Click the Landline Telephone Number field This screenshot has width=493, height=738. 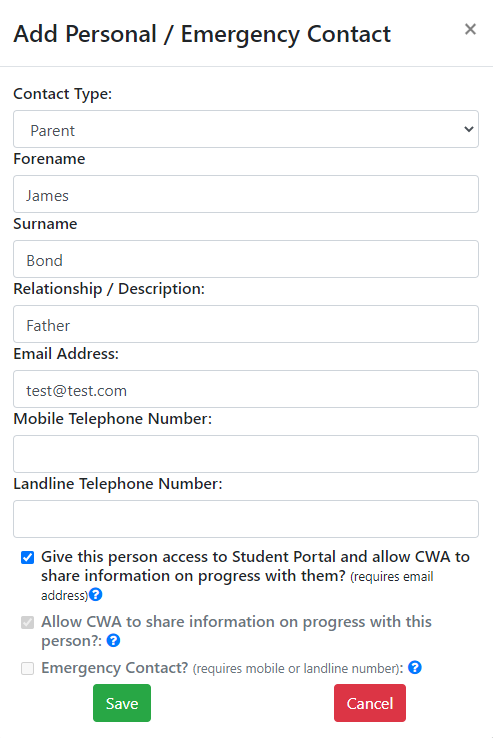click(x=246, y=519)
